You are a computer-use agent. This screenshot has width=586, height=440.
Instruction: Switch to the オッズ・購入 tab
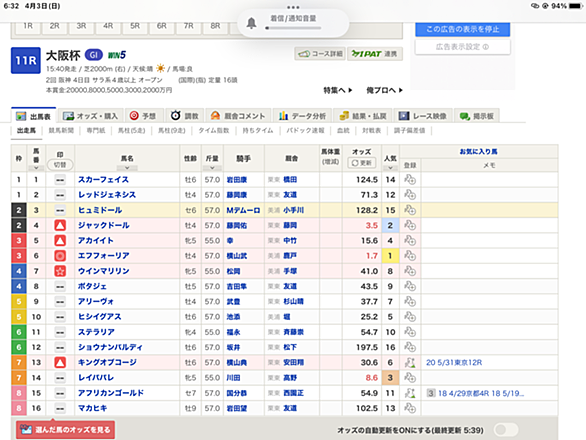pos(90,116)
